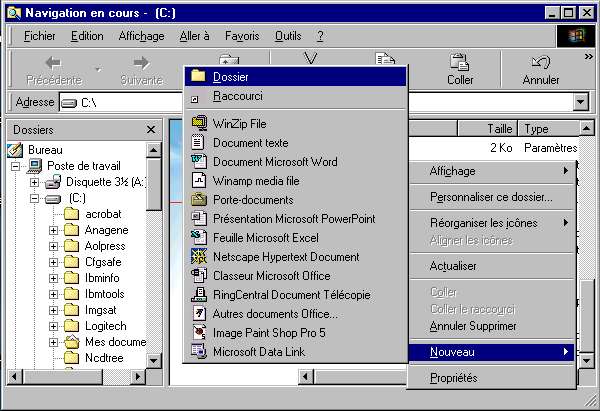
Task: Expand the Disquette 3½ tree node
Action: click(35, 183)
